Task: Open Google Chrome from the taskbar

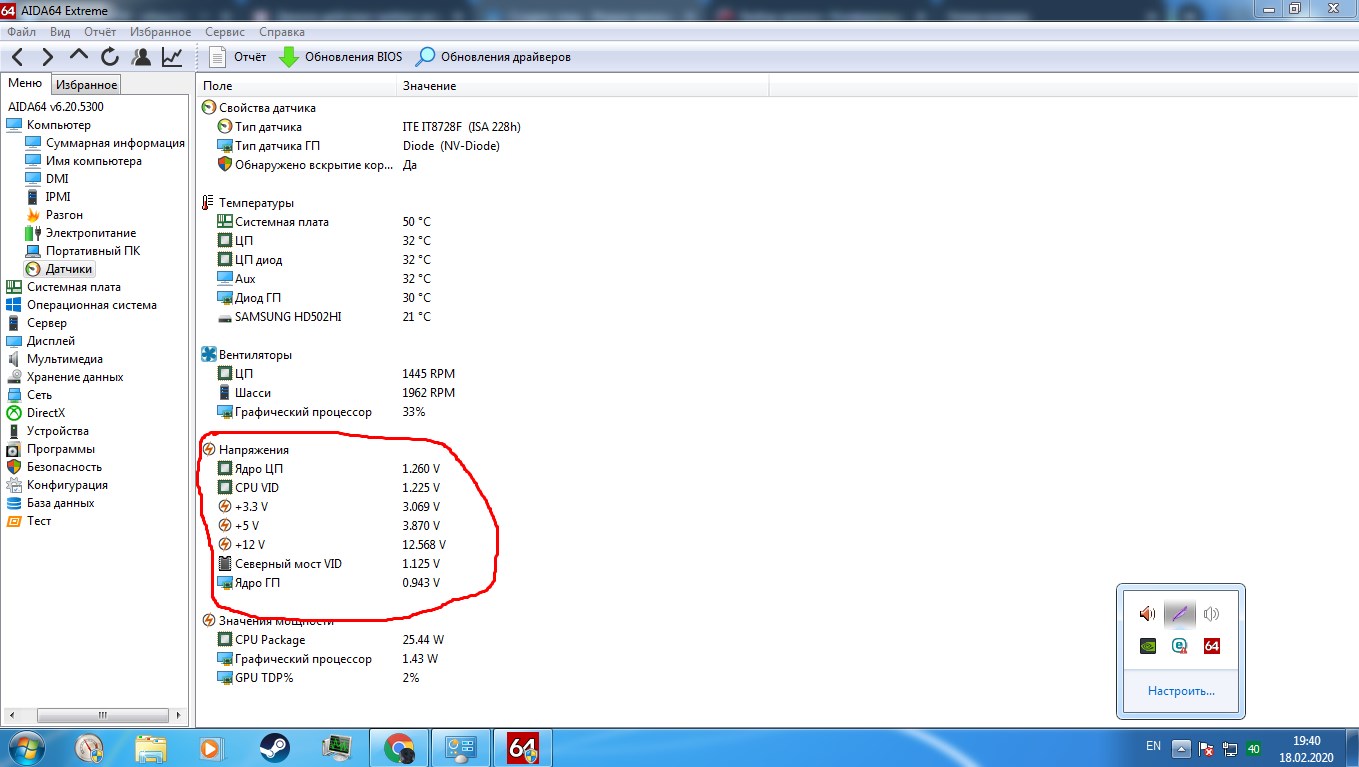Action: click(399, 748)
